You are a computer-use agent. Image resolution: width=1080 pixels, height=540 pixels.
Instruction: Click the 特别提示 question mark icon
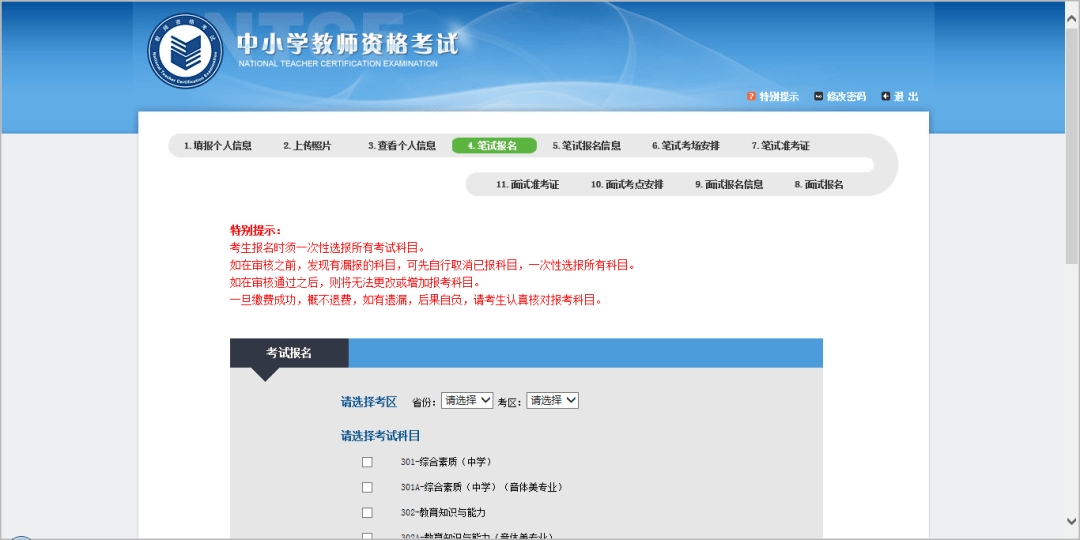coord(751,96)
